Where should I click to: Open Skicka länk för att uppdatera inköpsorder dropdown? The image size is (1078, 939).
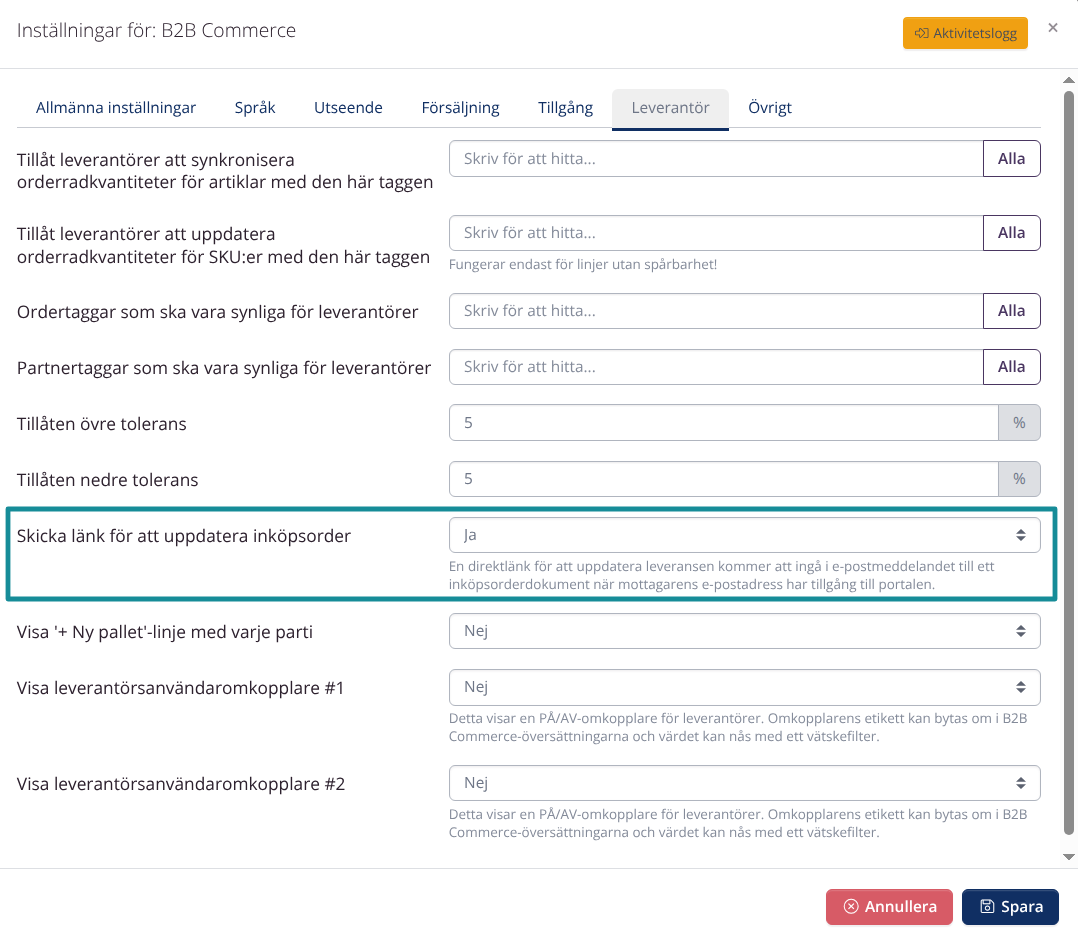coord(745,535)
